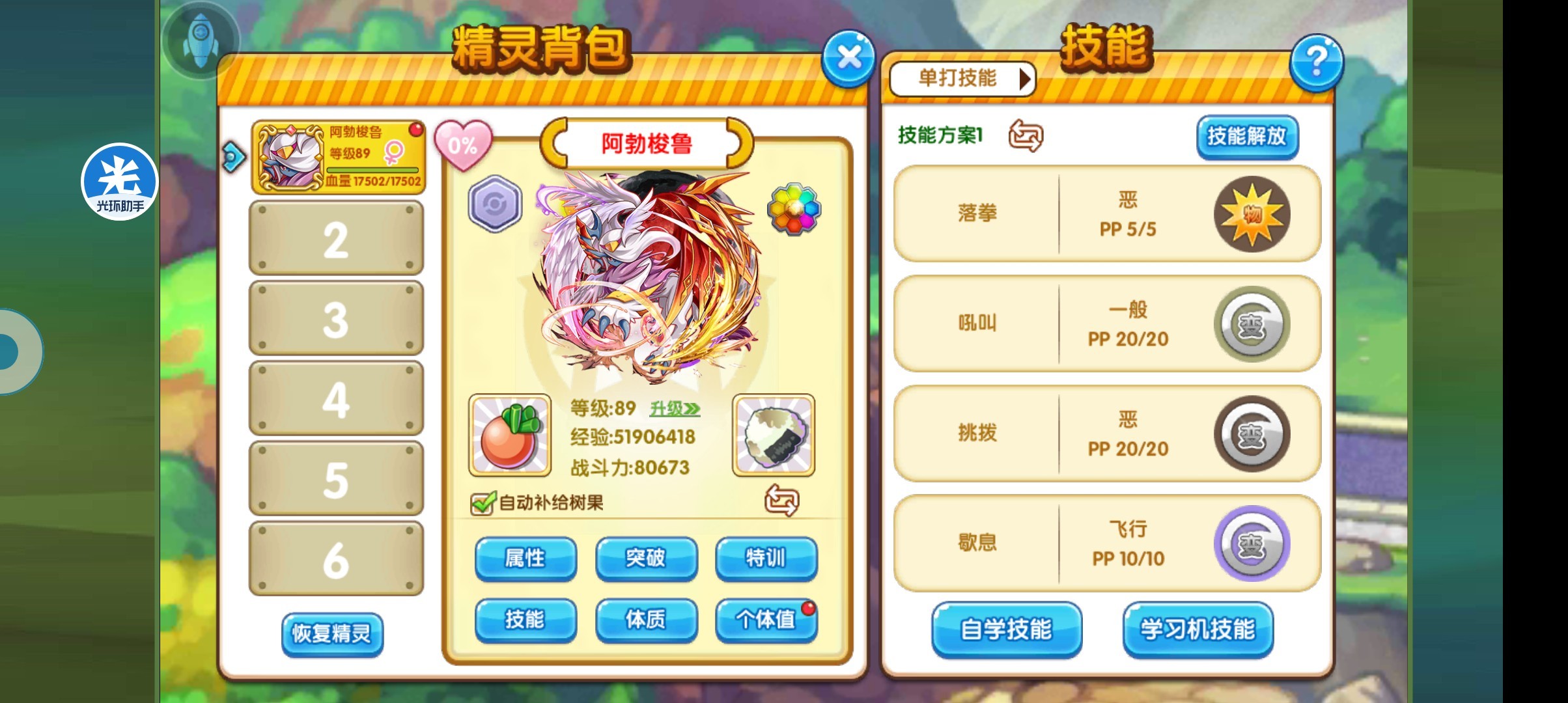Click the swap arrows beside 技能方案1

click(1026, 136)
